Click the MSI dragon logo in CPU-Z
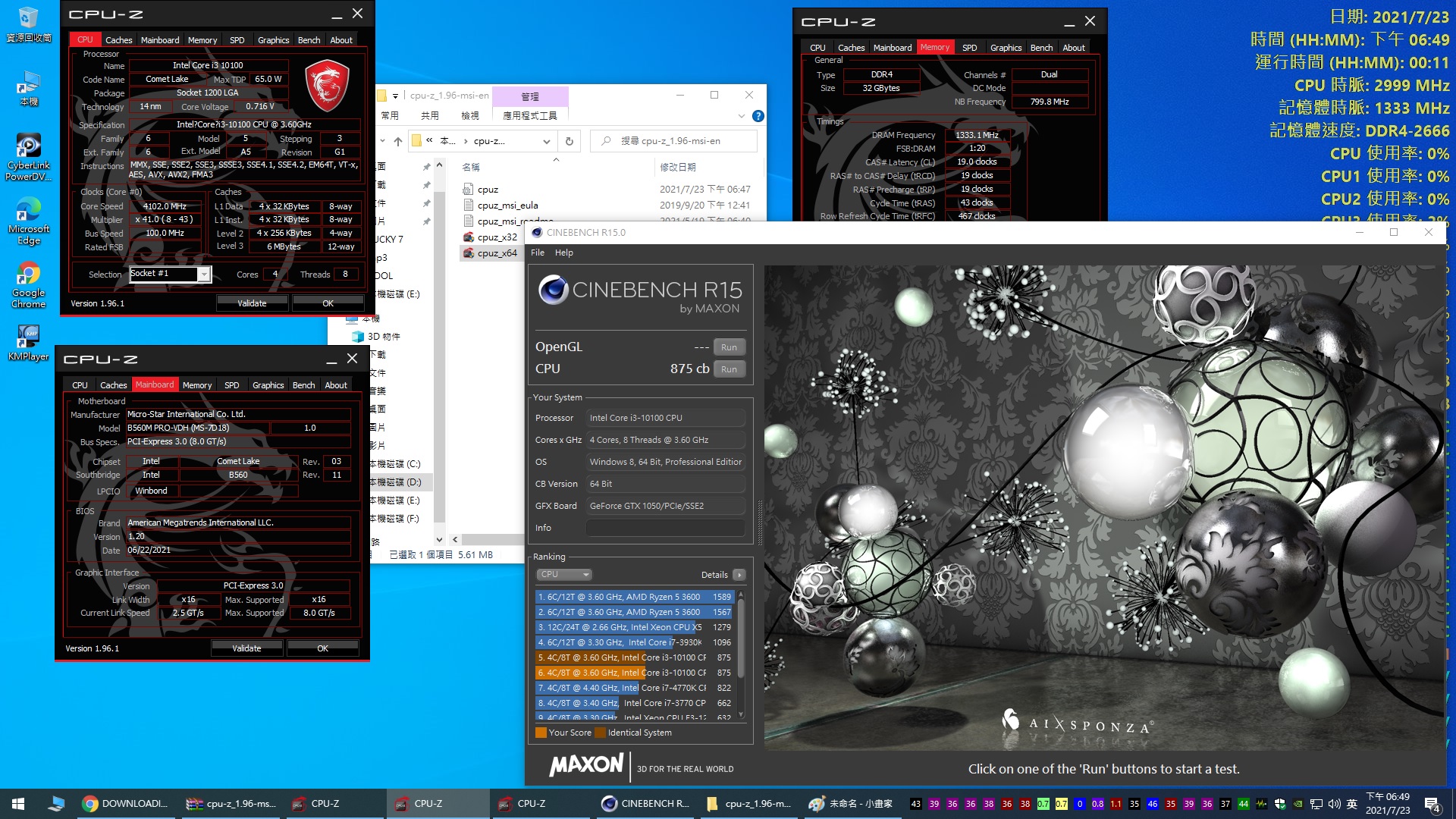 click(327, 87)
